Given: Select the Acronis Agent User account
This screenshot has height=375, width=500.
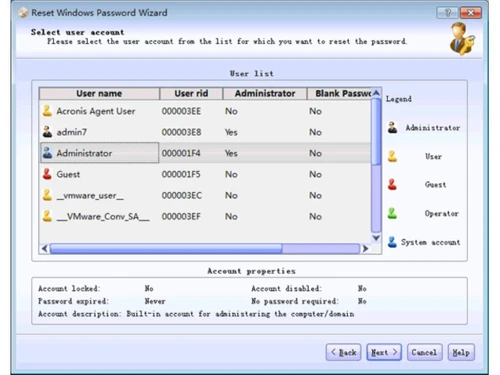Looking at the screenshot, I should (x=96, y=111).
